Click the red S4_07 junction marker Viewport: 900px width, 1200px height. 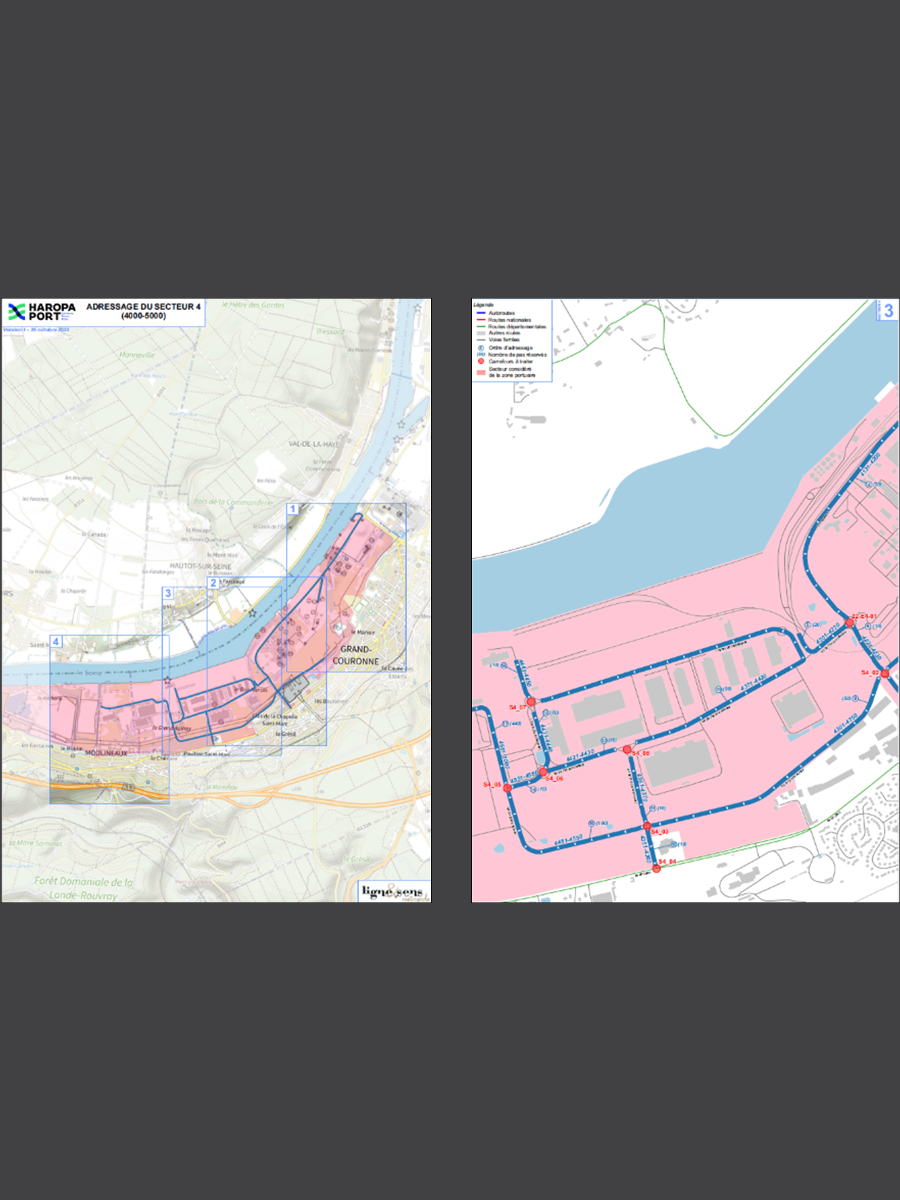[x=531, y=702]
